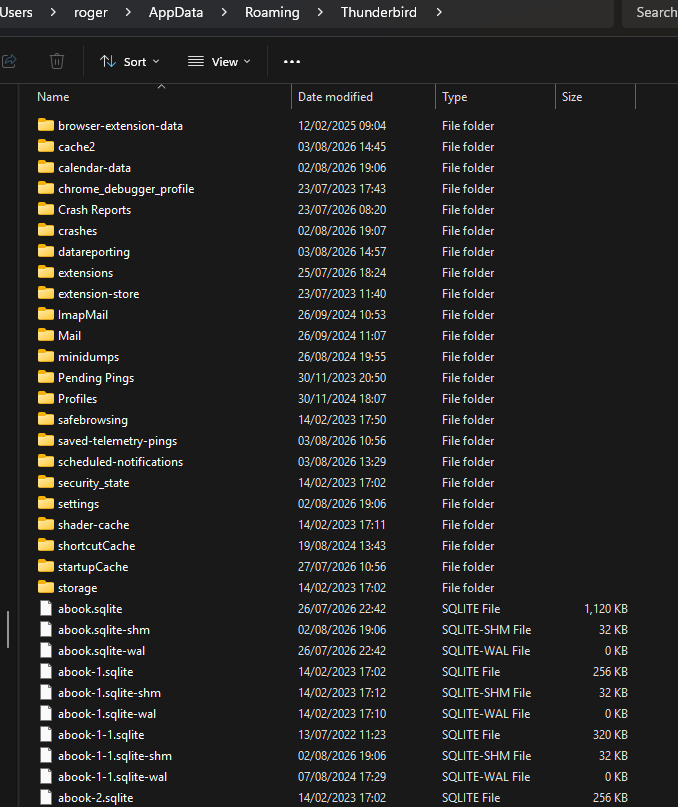Select the extensions folder icon
The height and width of the screenshot is (807, 678).
pos(46,272)
